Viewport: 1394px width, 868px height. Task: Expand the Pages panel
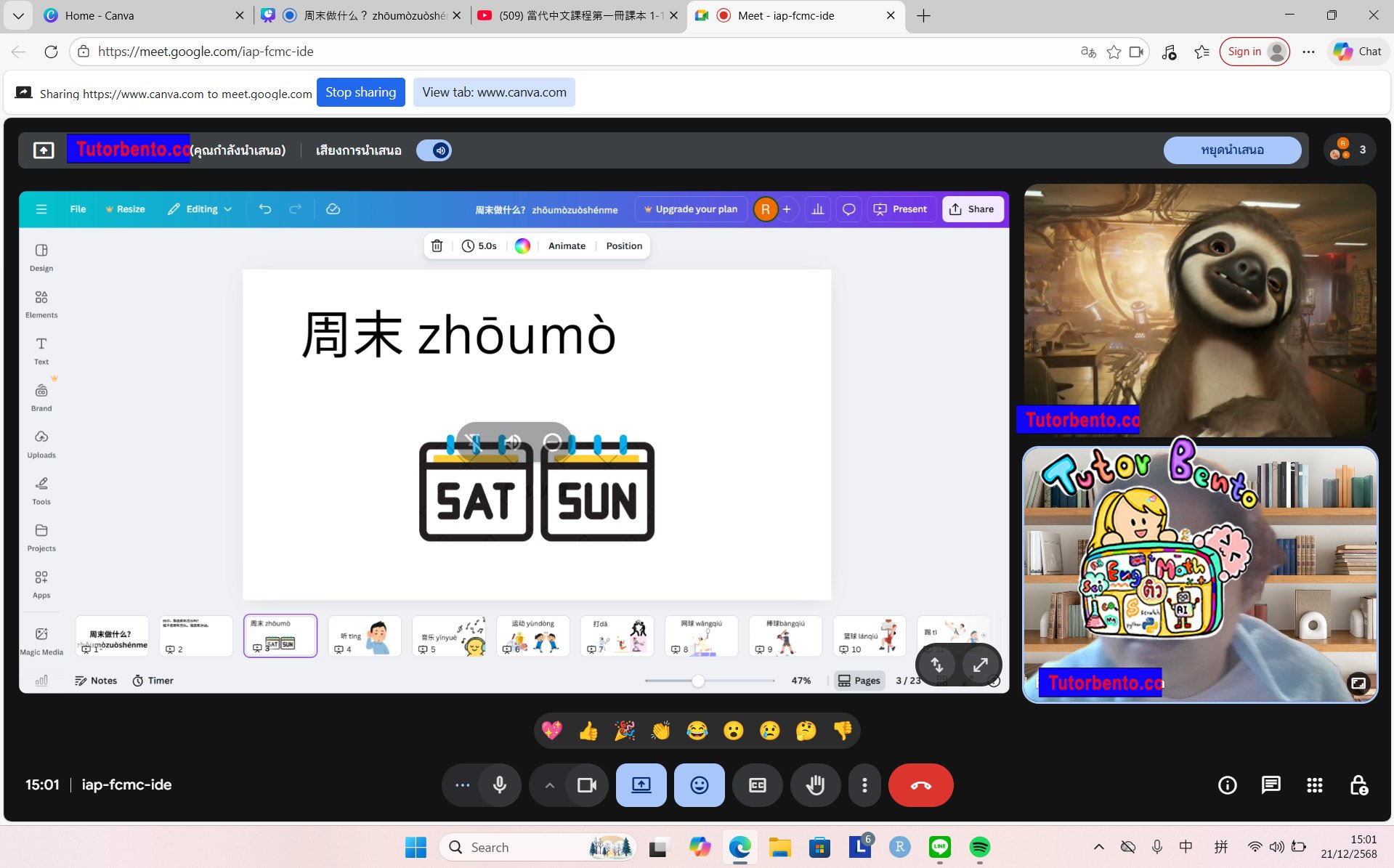tap(859, 680)
